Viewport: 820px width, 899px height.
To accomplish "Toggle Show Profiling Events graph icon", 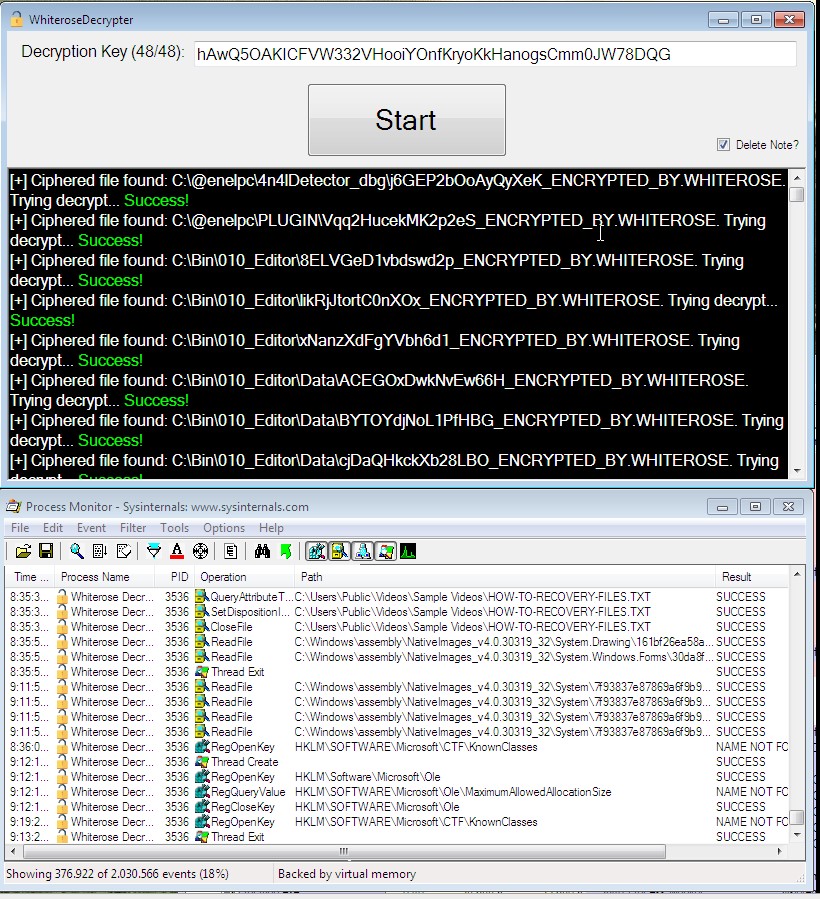I will click(x=408, y=552).
